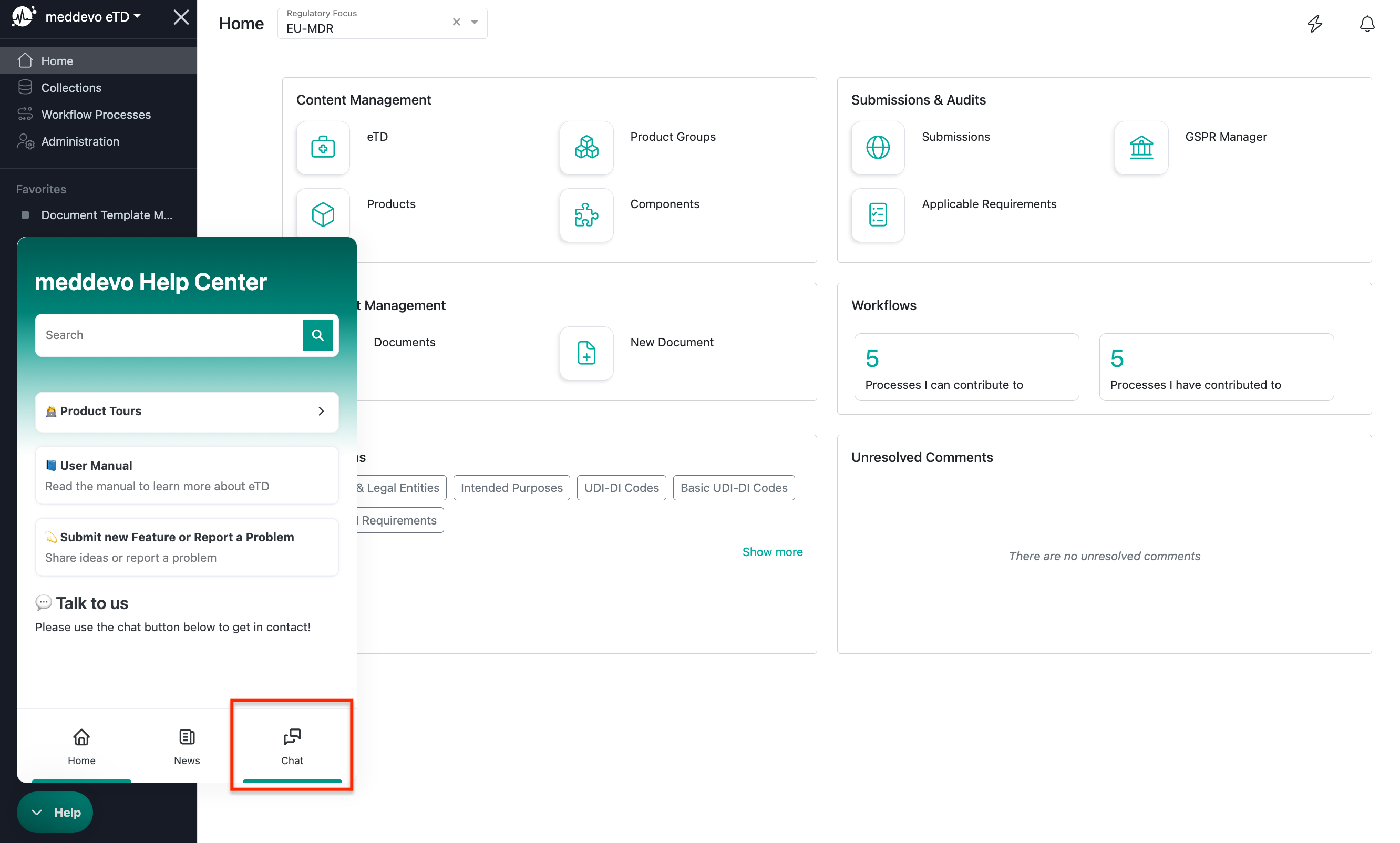Open the Applicable Requirements checklist icon tile
Viewport: 1400px width, 843px height.
[878, 215]
